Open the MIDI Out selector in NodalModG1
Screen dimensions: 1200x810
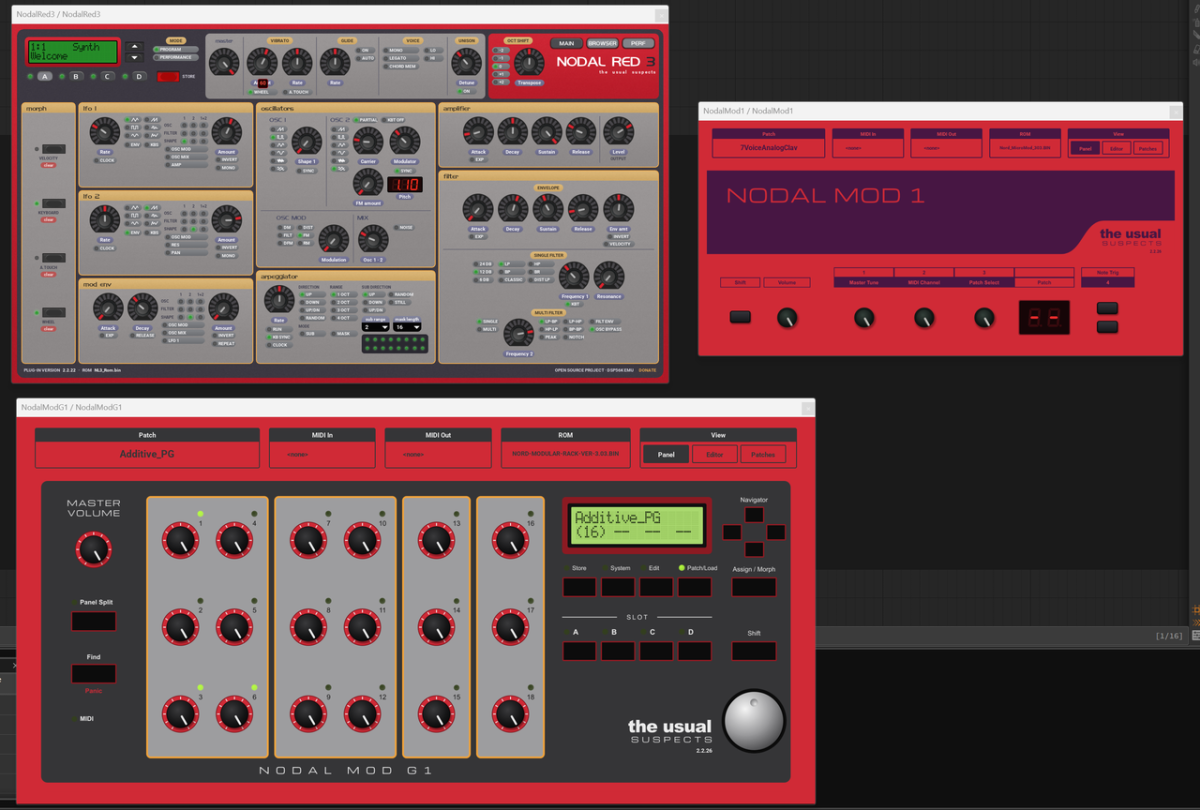(x=438, y=455)
